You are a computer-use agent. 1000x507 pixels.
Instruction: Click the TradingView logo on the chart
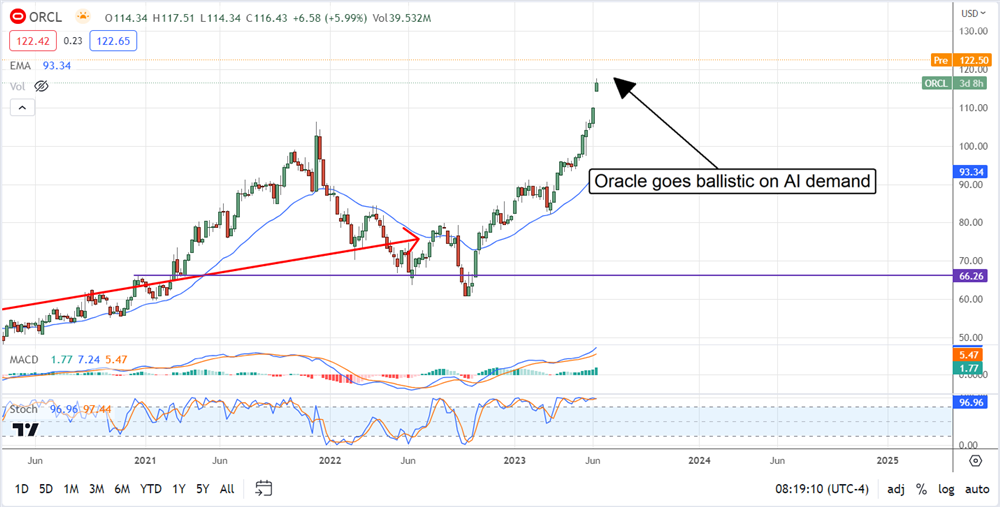point(27,429)
